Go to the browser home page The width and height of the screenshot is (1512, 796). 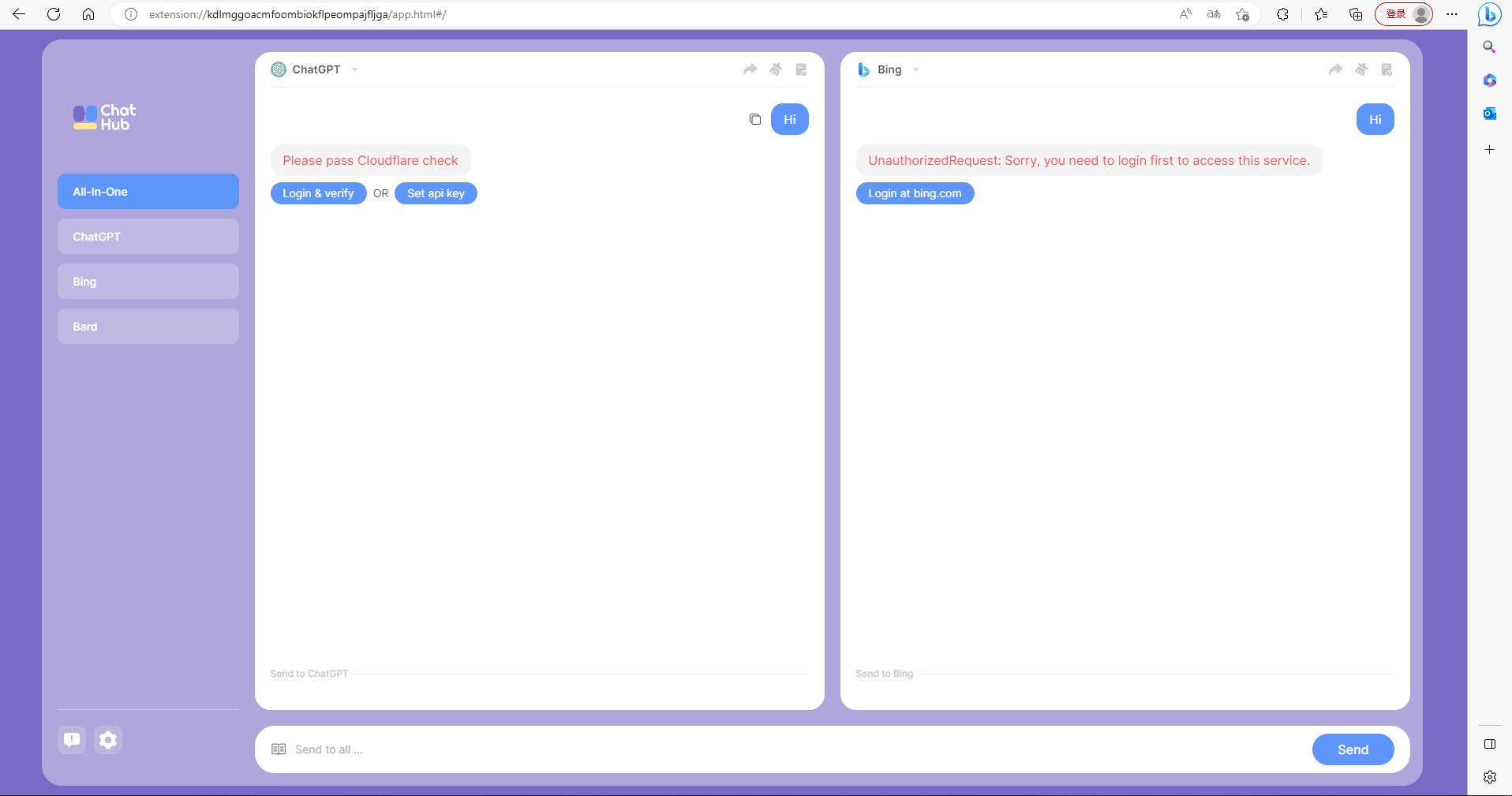88,14
